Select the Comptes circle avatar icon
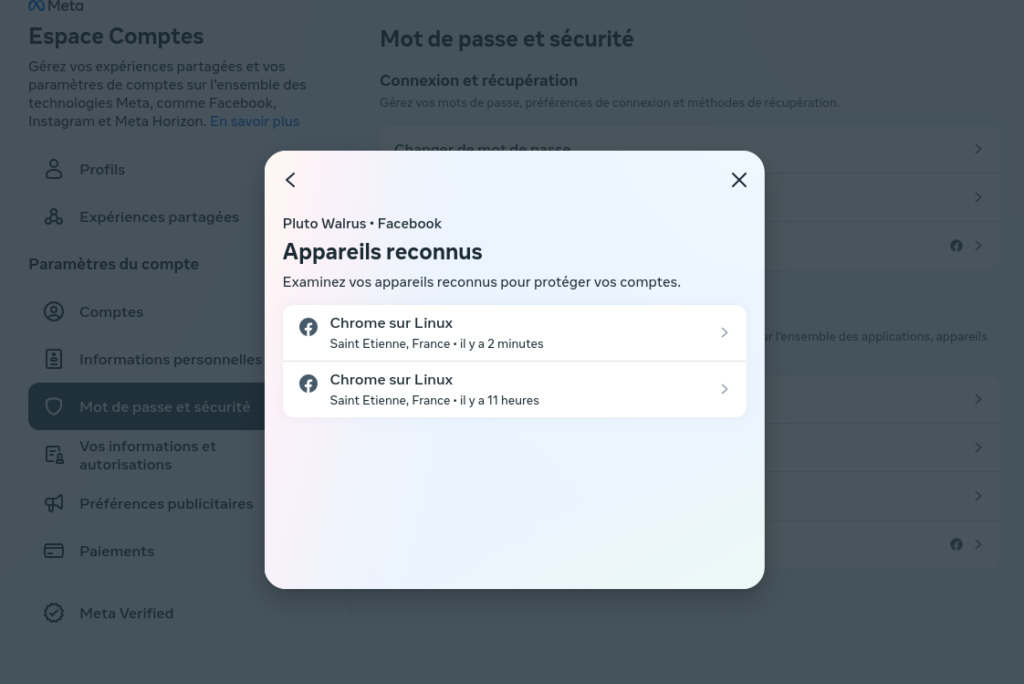This screenshot has height=684, width=1024. click(x=54, y=312)
